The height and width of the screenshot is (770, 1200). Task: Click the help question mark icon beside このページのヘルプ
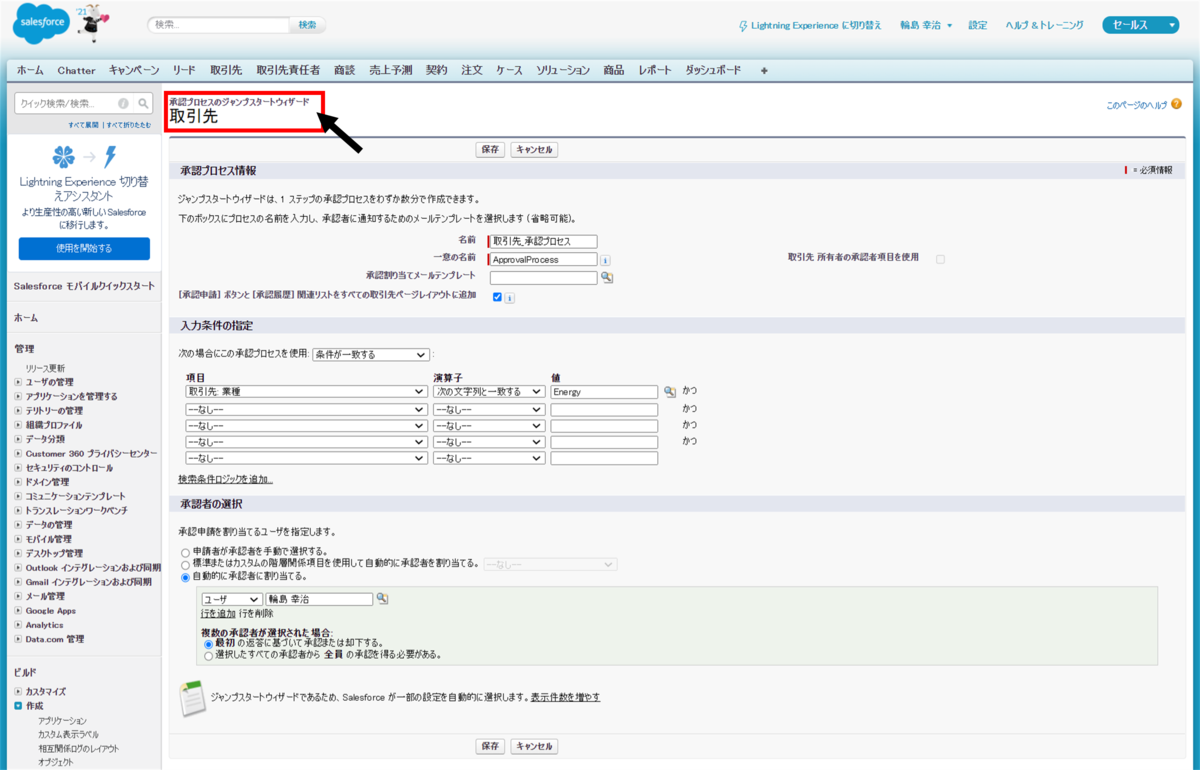pos(1176,104)
